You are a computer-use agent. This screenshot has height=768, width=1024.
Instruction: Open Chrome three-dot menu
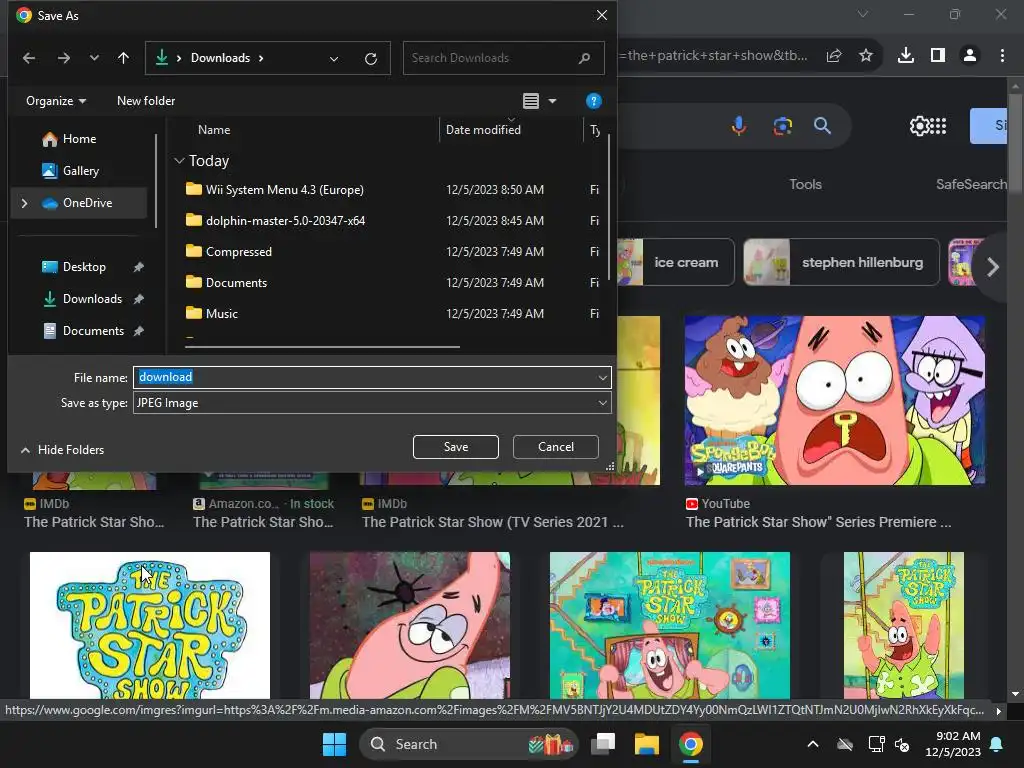coord(1002,56)
